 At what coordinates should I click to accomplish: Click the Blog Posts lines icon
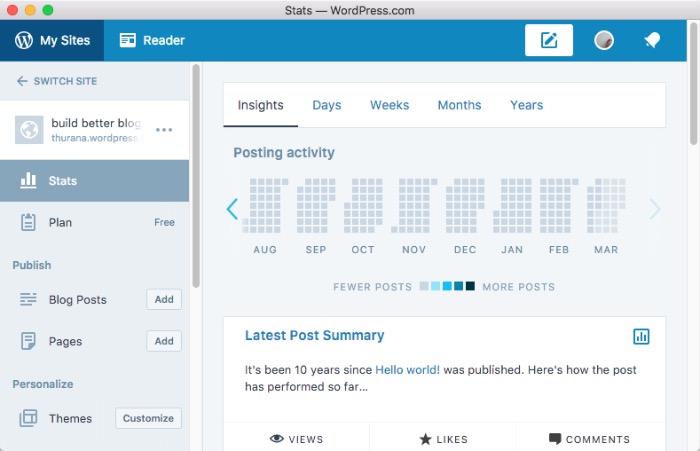(x=28, y=299)
